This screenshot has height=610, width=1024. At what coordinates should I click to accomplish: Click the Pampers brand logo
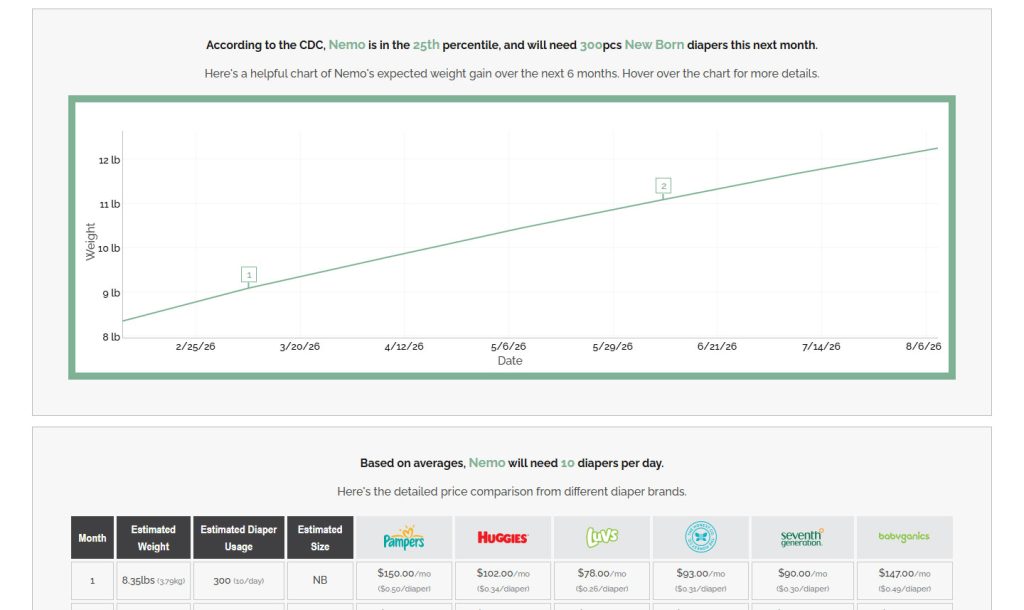click(404, 538)
